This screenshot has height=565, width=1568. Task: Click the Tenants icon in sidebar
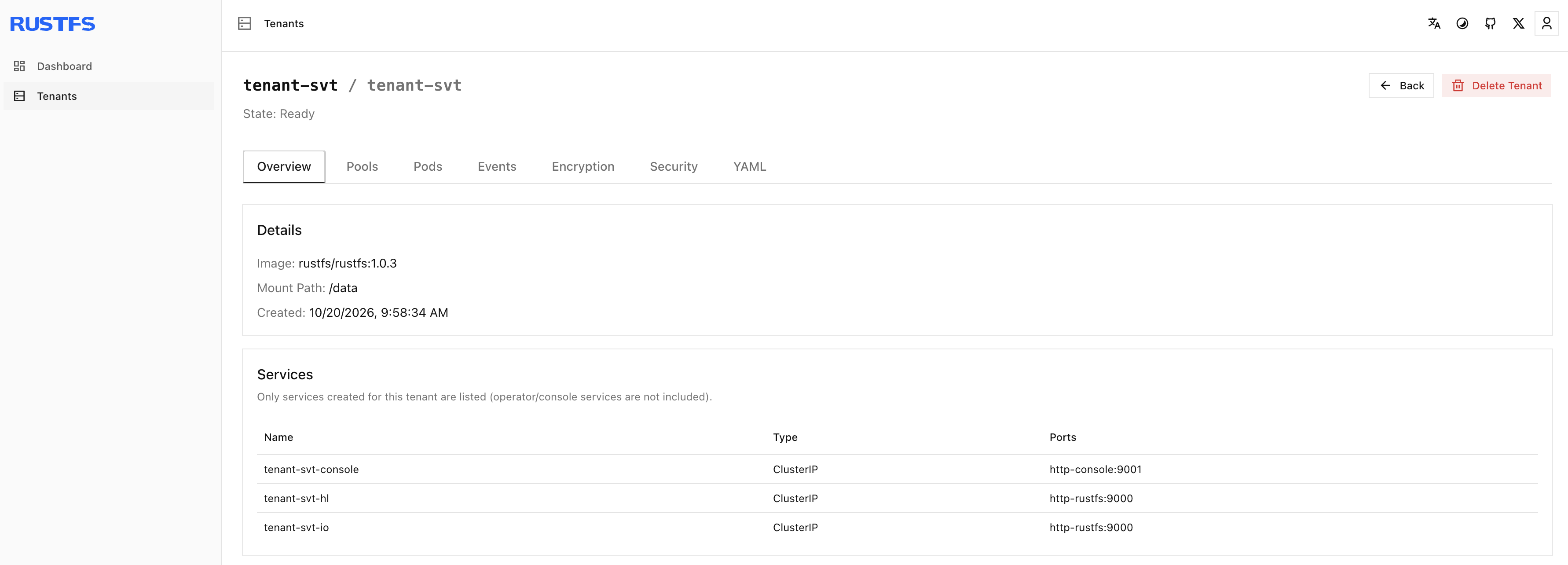click(19, 96)
